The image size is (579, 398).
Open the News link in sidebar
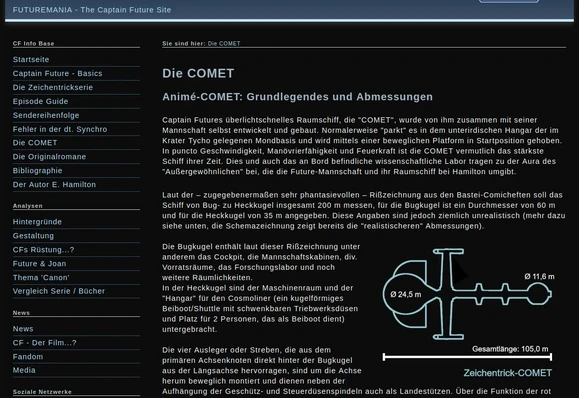coord(23,329)
